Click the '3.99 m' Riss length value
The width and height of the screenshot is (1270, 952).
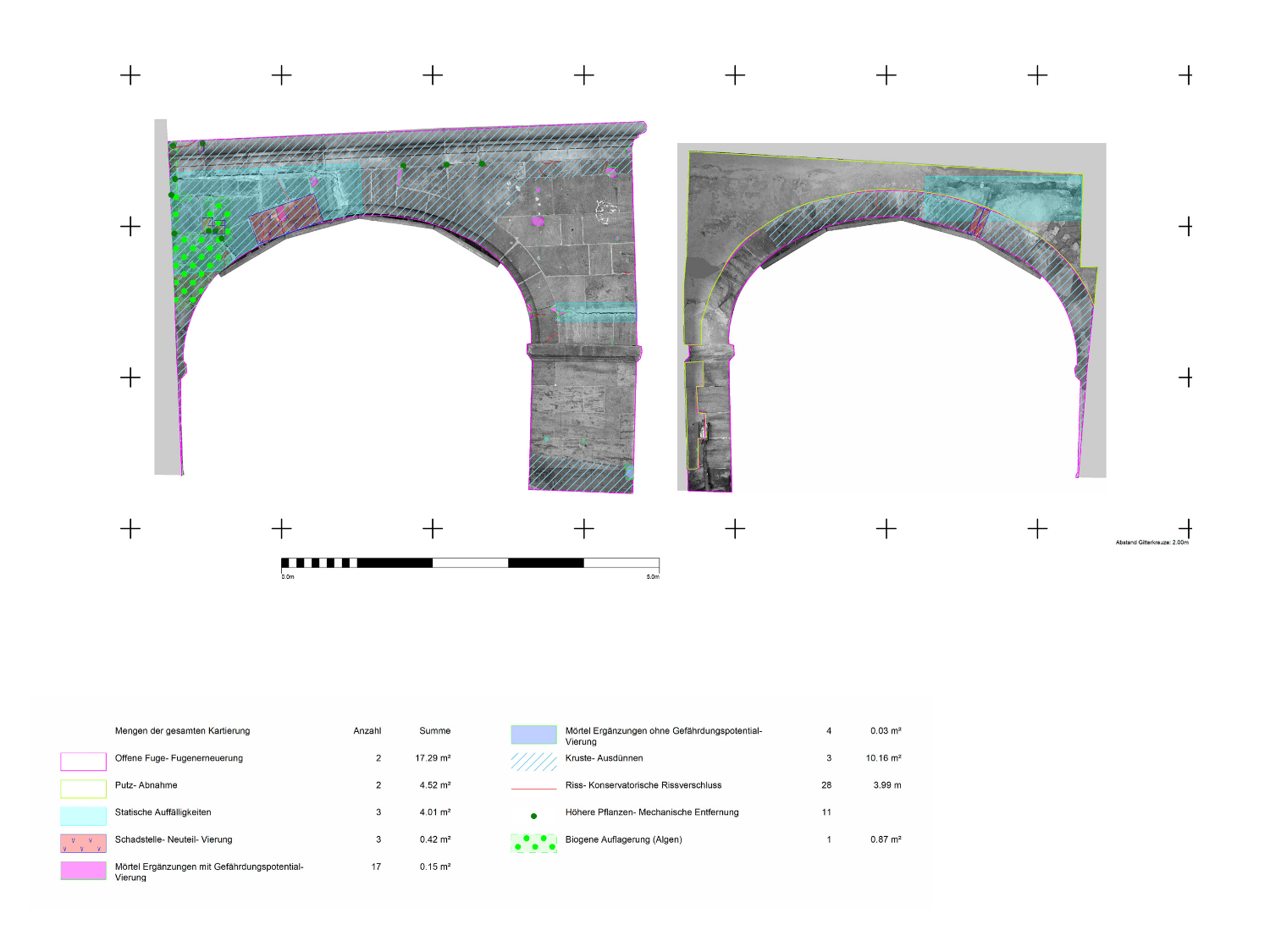click(x=887, y=785)
